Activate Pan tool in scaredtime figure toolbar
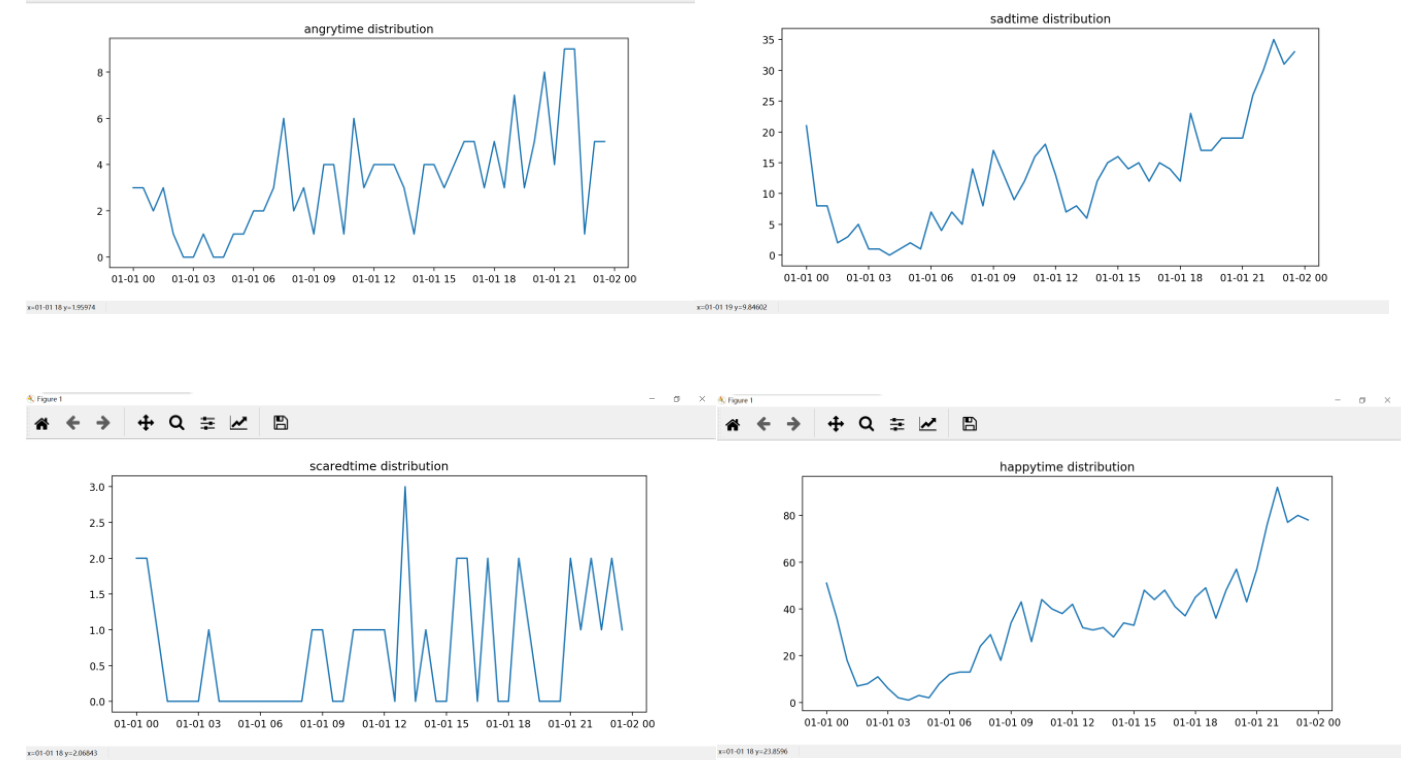The image size is (1414, 766). [x=146, y=423]
